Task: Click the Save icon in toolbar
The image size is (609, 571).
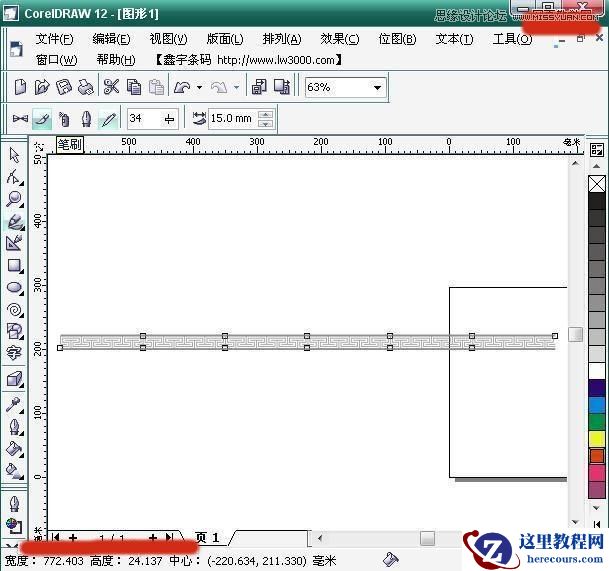Action: [x=64, y=87]
